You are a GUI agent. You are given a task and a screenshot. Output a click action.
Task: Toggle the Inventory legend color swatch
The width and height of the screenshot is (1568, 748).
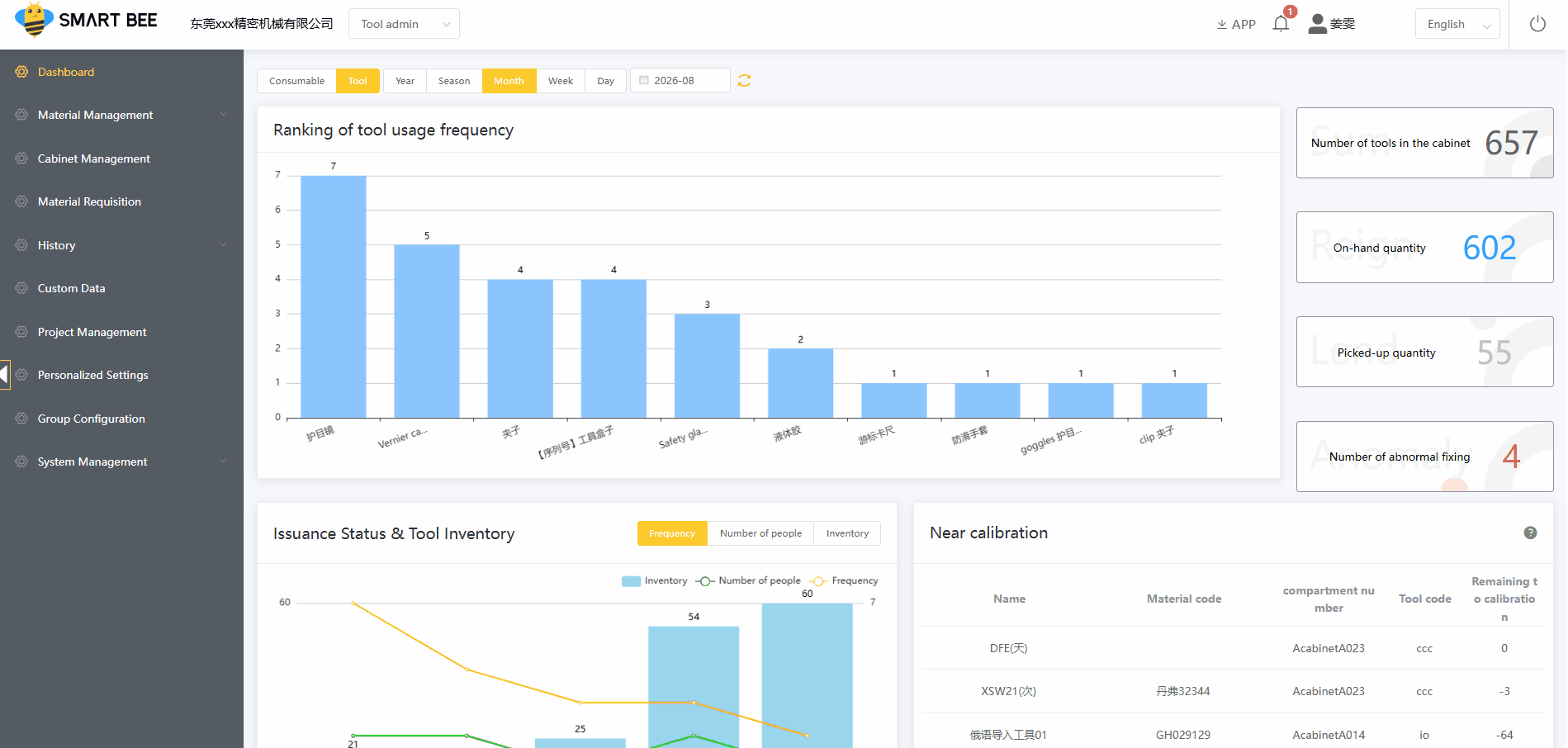pos(631,581)
